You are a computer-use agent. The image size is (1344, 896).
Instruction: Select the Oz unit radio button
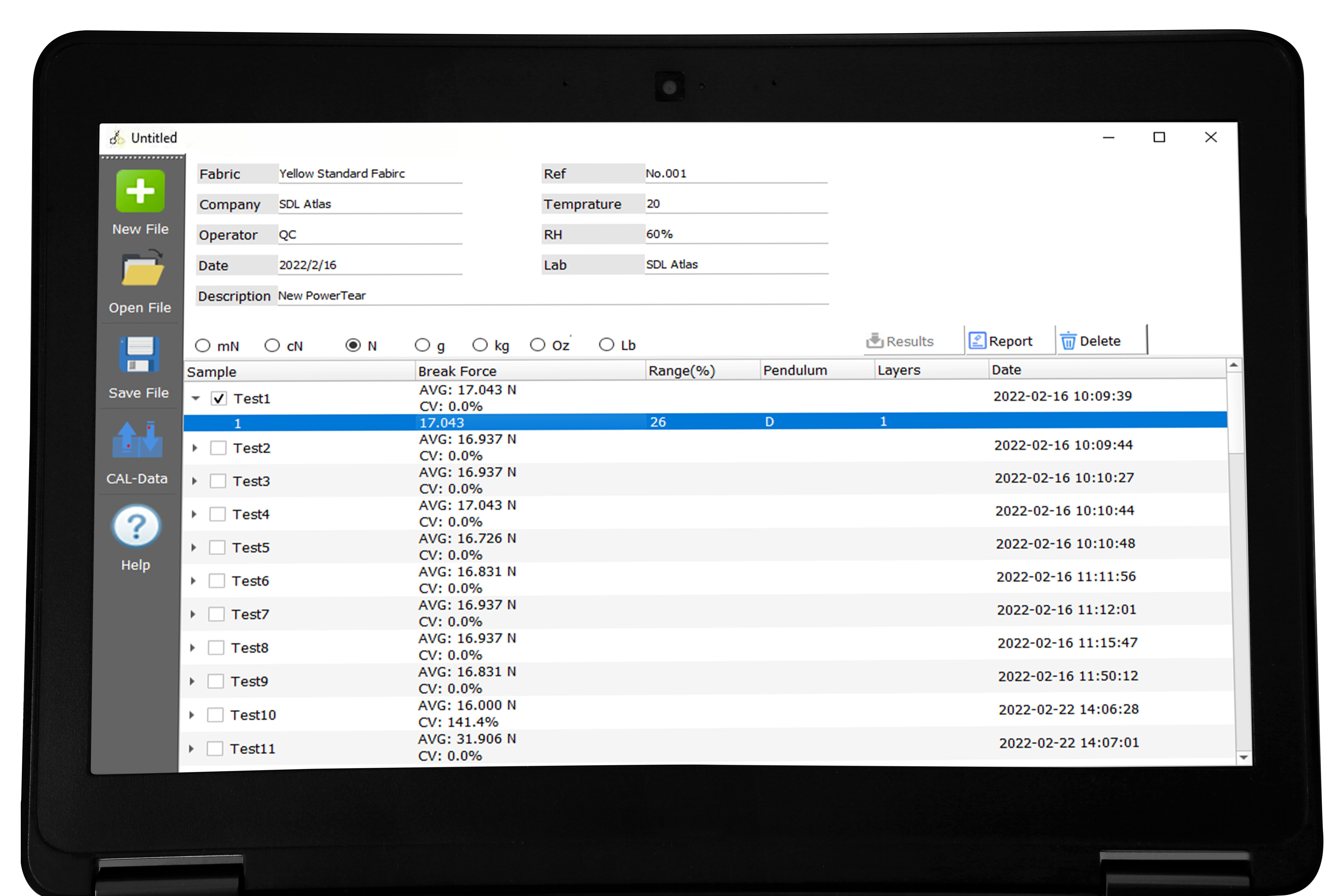pos(538,345)
